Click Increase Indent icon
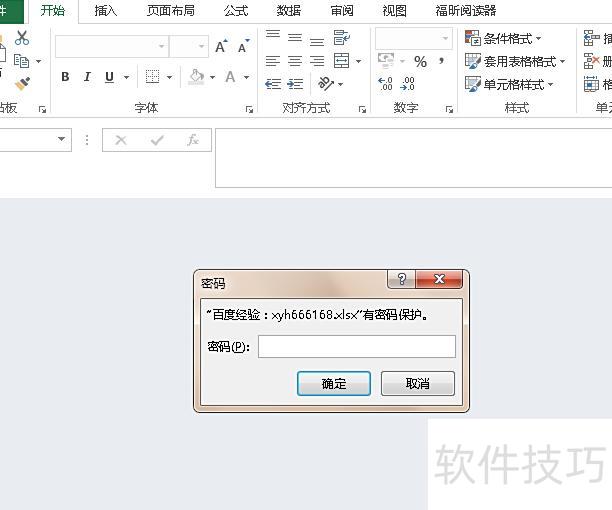 pos(295,84)
